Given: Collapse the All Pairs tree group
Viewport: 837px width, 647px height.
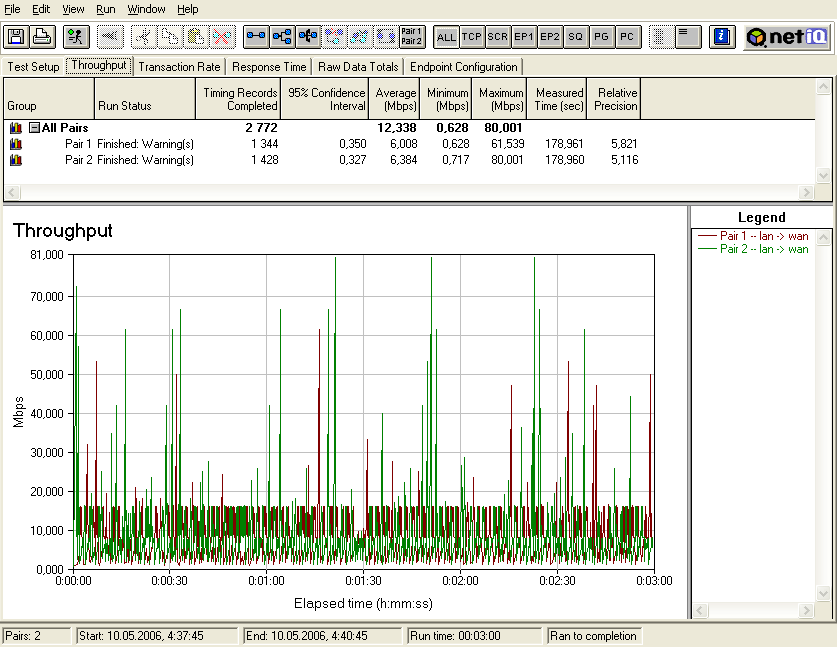Looking at the screenshot, I should pyautogui.click(x=34, y=128).
